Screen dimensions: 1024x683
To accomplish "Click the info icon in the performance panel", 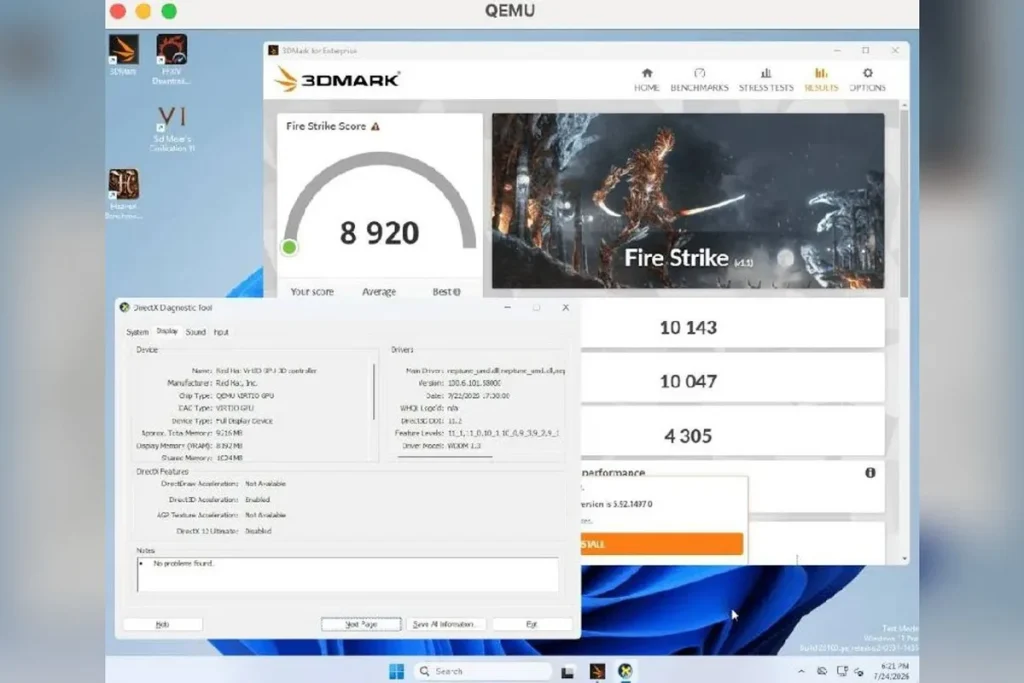I will click(x=870, y=472).
